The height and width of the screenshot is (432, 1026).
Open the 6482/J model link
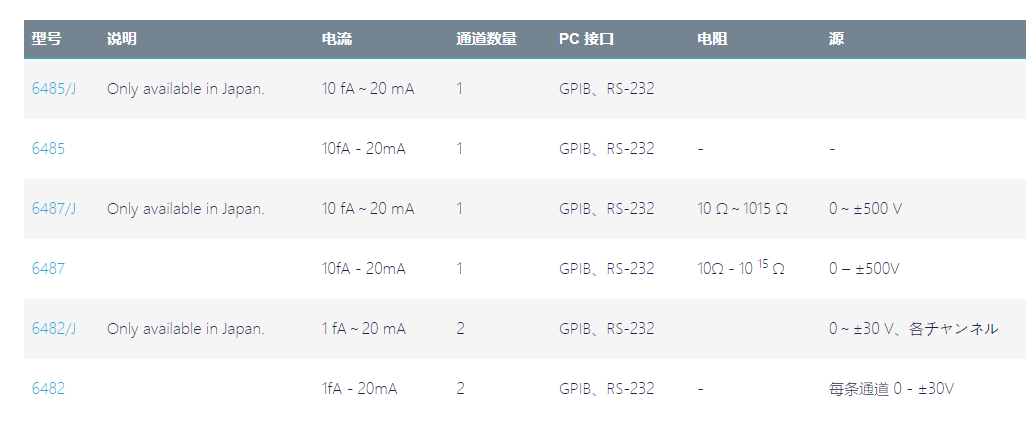(54, 329)
